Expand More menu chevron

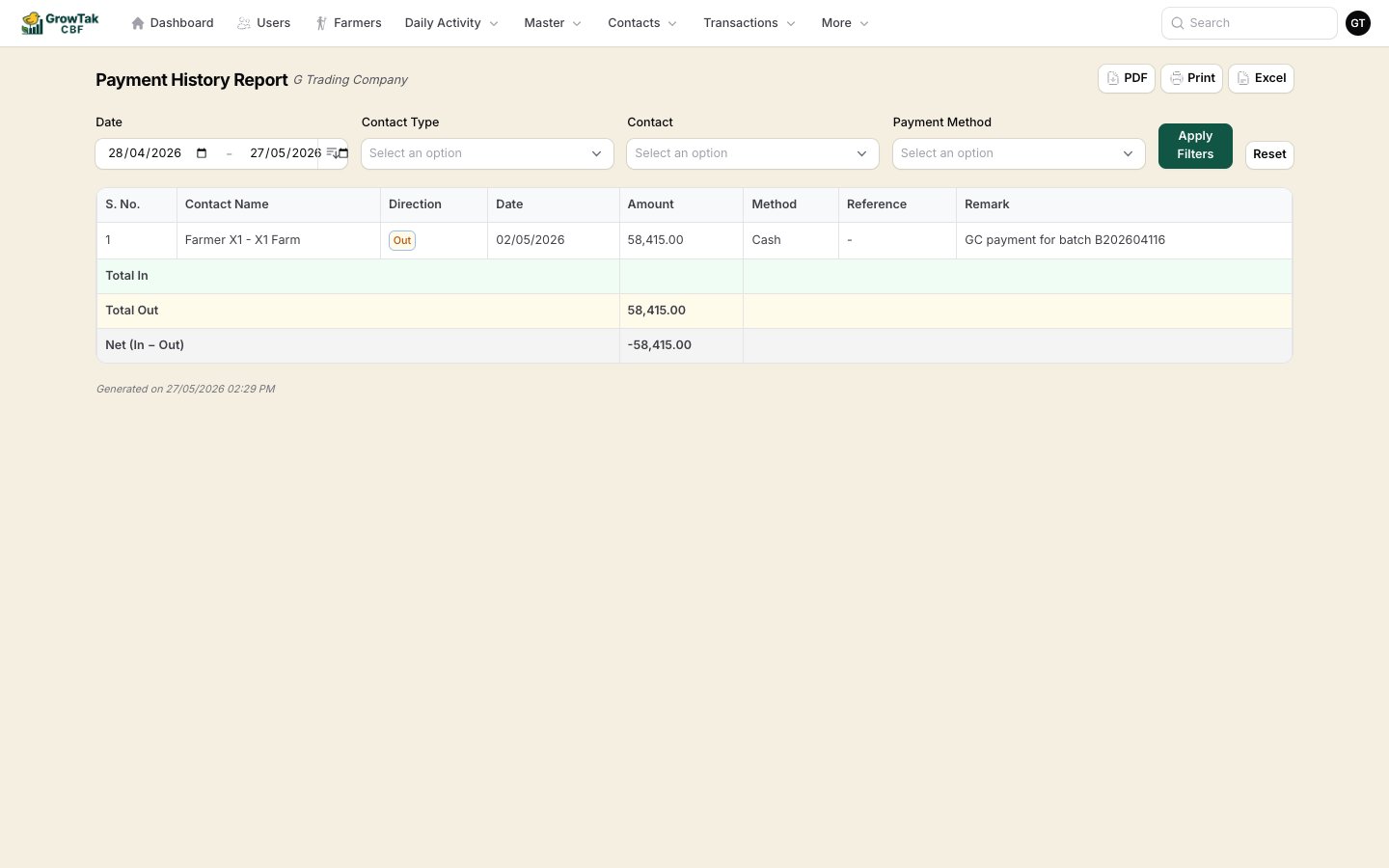(864, 23)
